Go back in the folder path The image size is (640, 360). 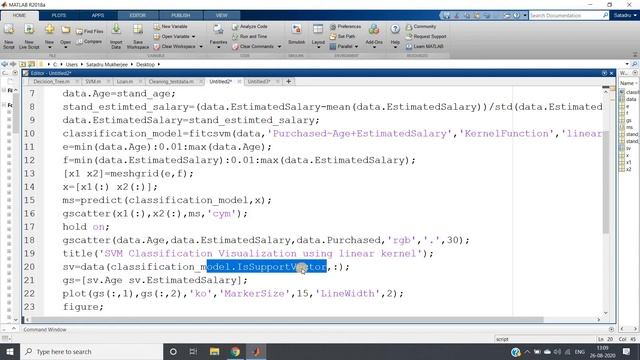coord(4,64)
